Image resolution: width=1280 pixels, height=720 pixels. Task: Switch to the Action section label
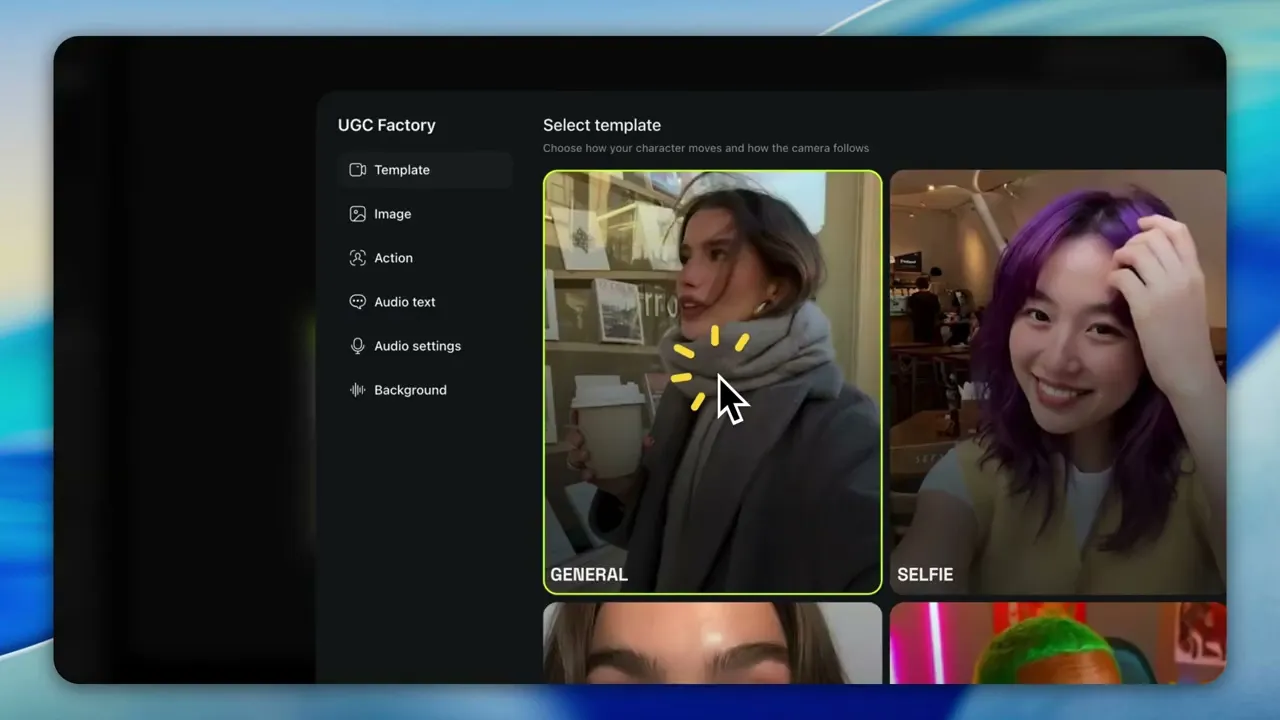click(394, 258)
